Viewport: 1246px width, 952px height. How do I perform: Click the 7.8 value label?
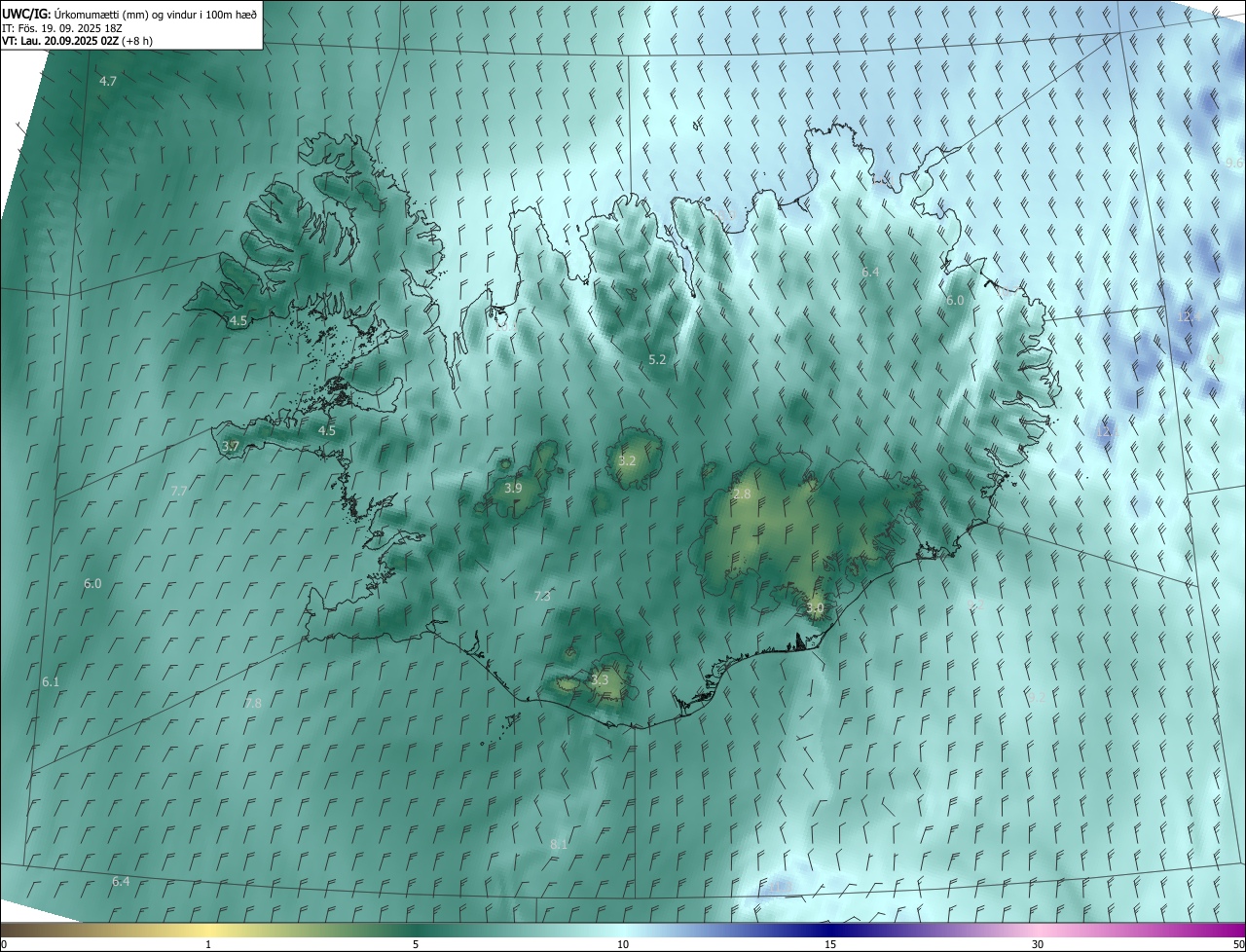click(253, 703)
